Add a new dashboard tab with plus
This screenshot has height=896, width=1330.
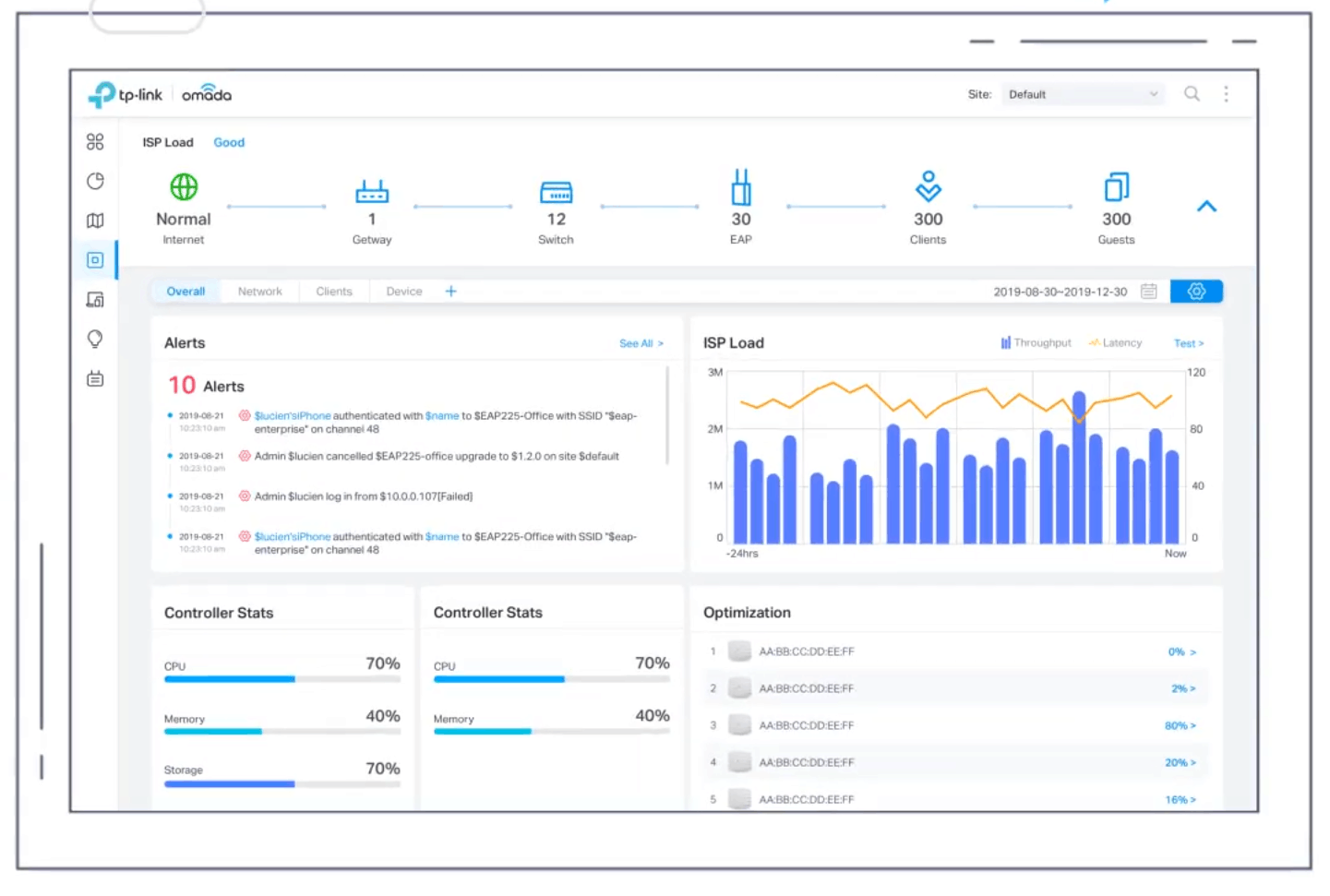click(x=450, y=291)
